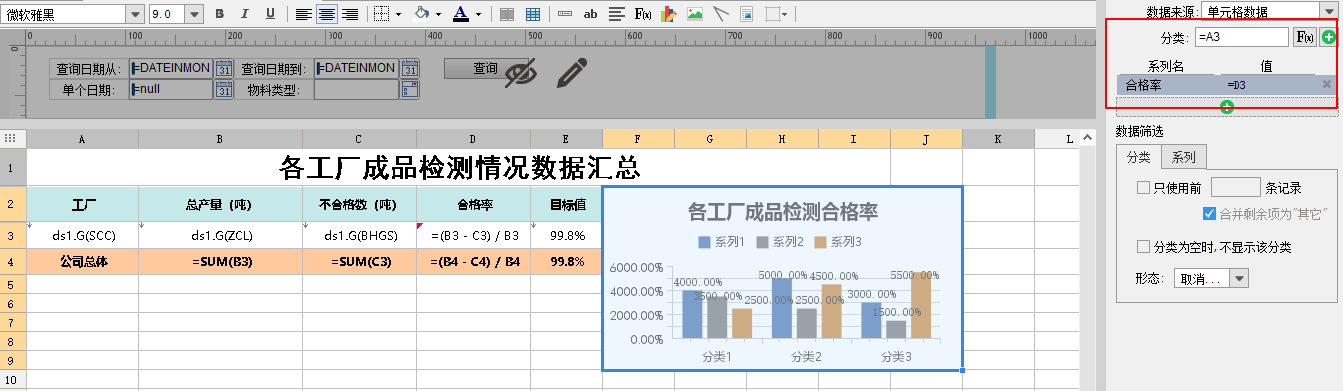Apply underline formatting

tap(270, 14)
